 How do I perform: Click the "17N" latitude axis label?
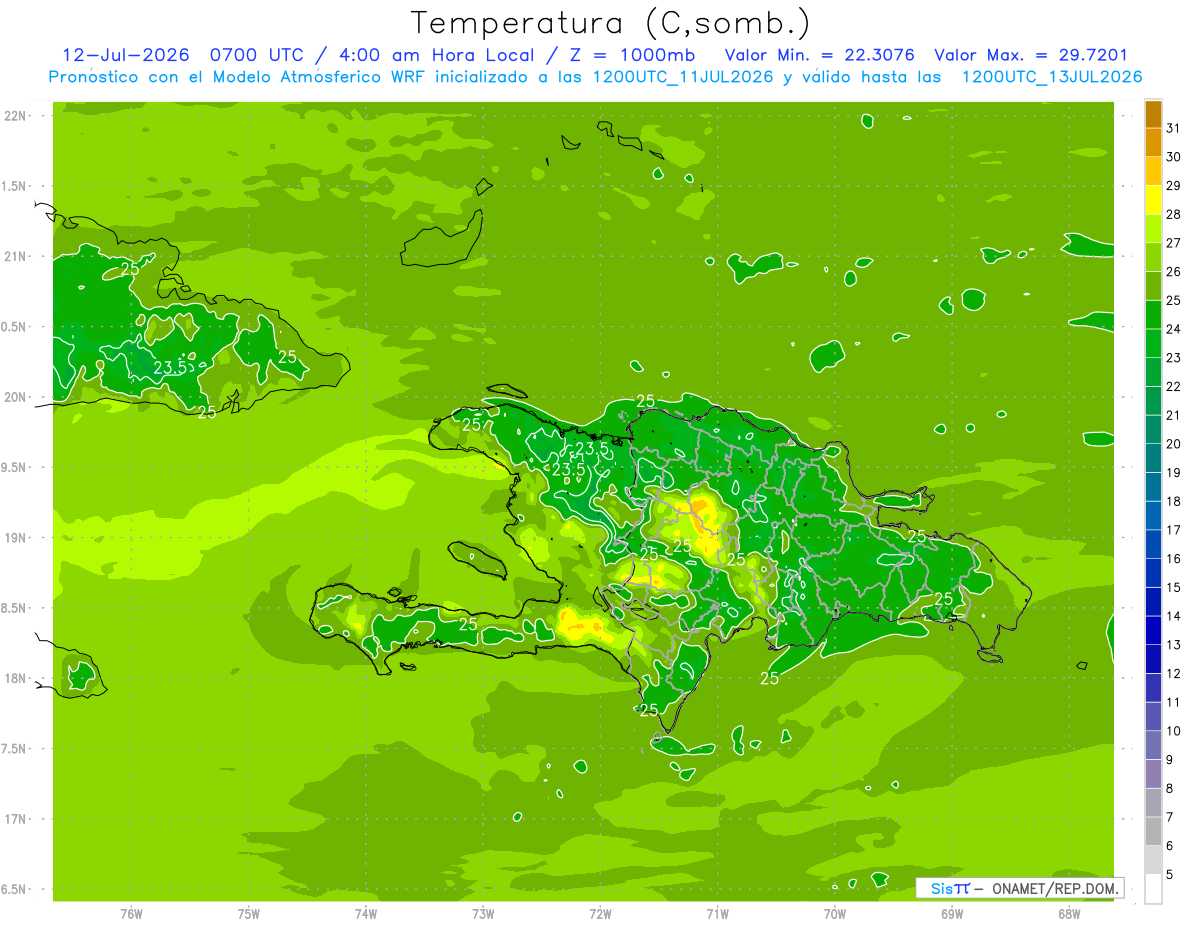[17, 819]
